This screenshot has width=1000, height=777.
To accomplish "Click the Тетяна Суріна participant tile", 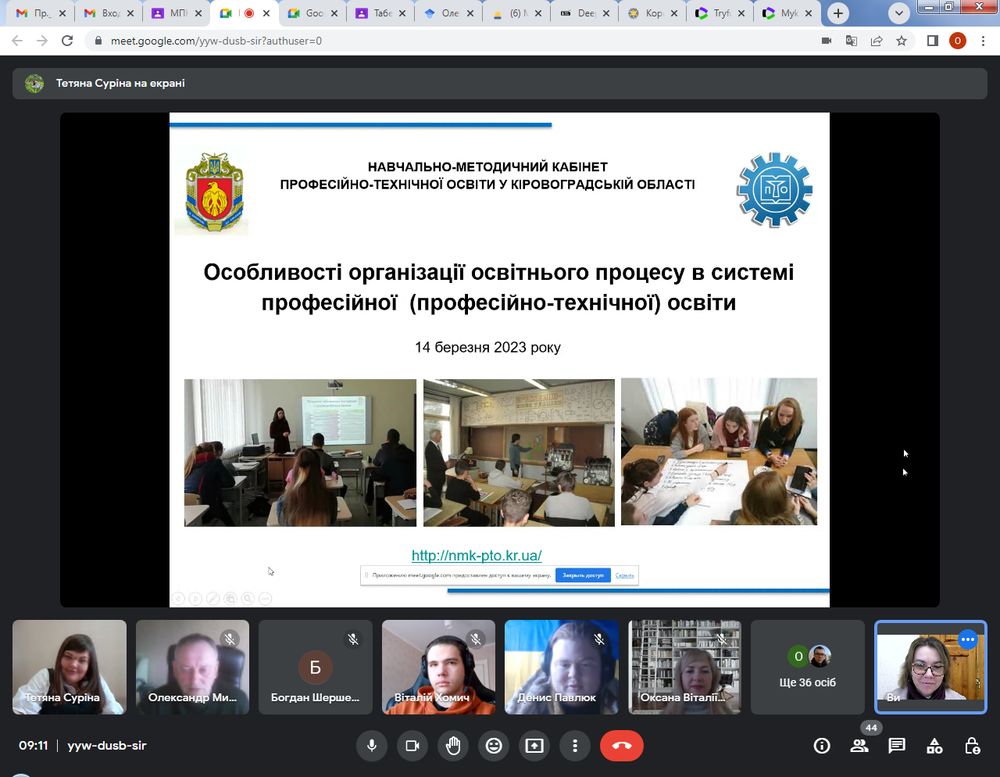I will point(69,667).
